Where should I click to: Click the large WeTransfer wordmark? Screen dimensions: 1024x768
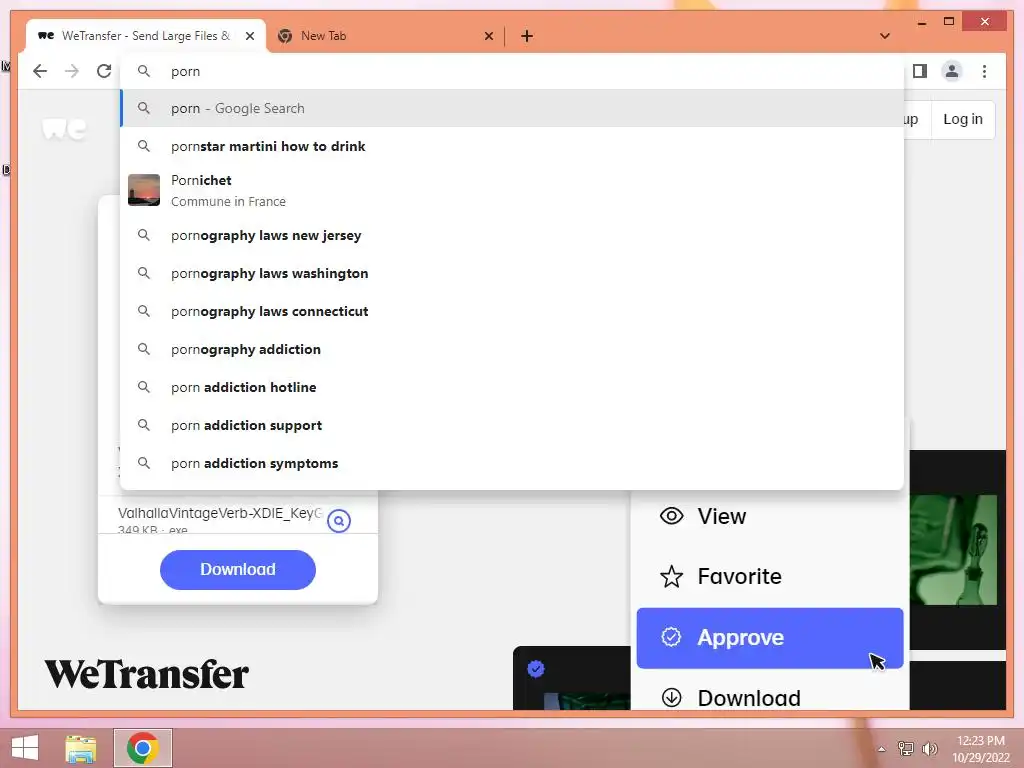click(x=146, y=675)
